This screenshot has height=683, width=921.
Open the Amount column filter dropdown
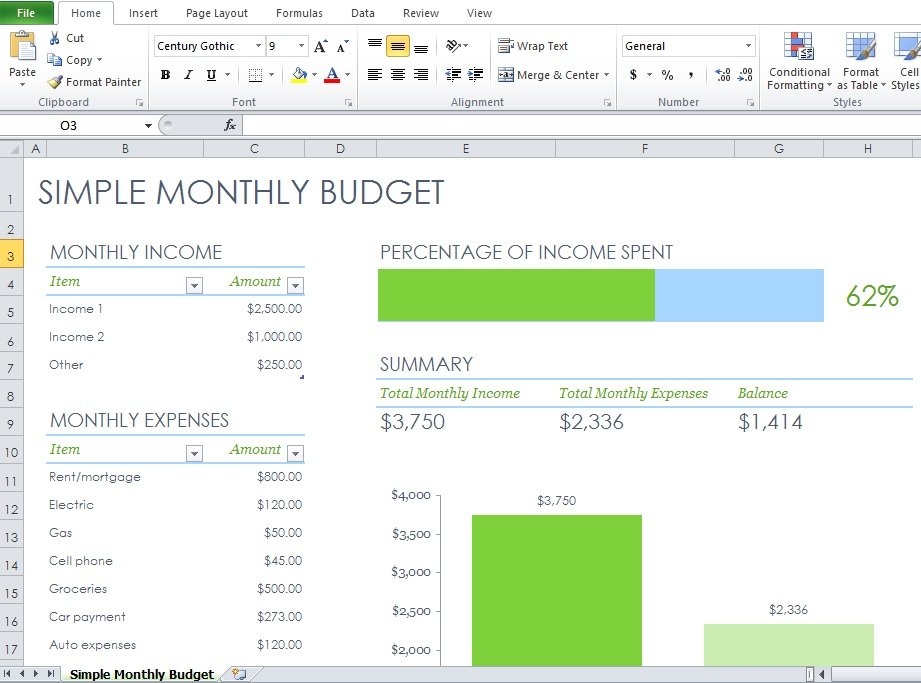pos(295,285)
